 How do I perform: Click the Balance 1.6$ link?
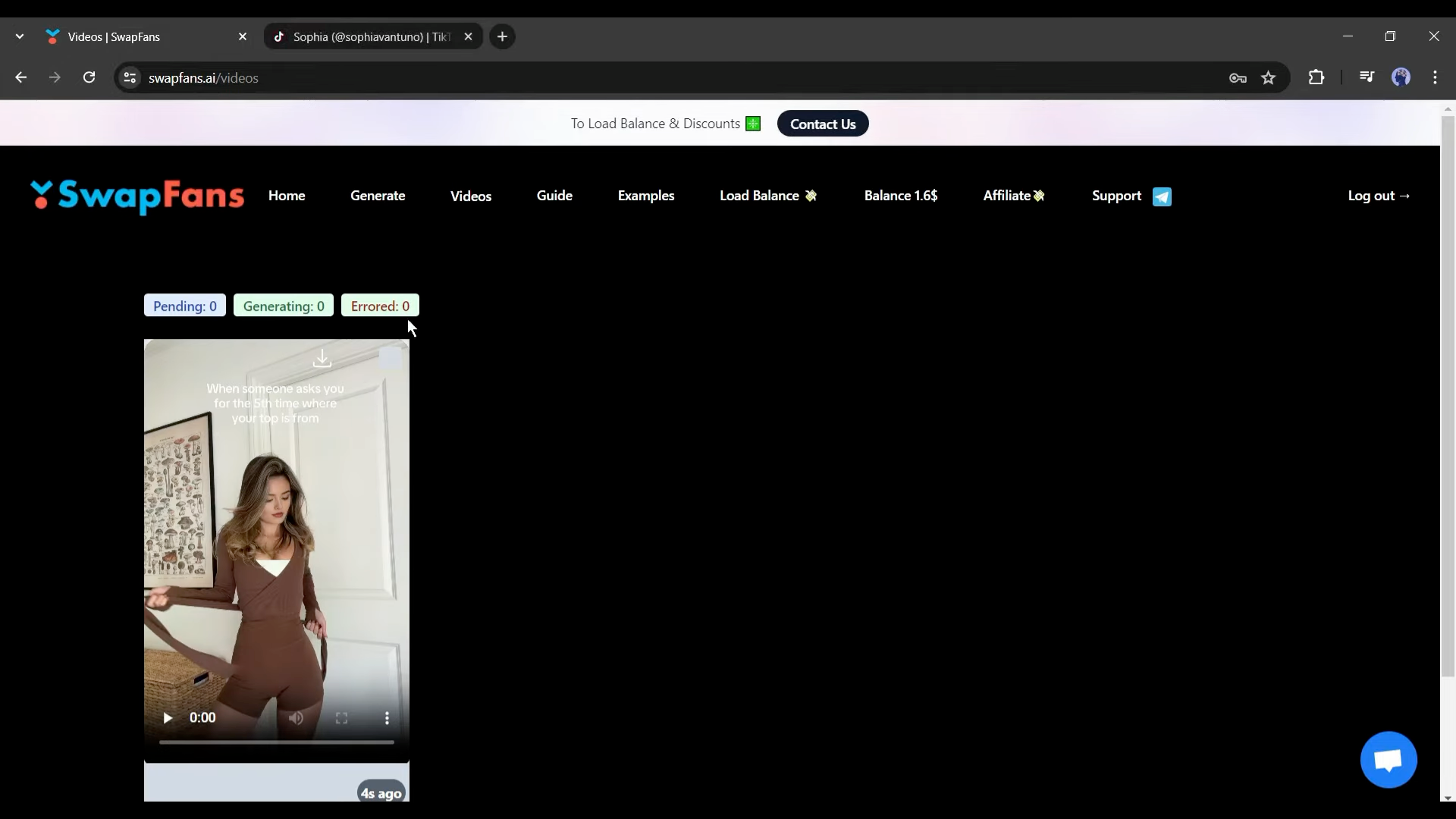[901, 196]
